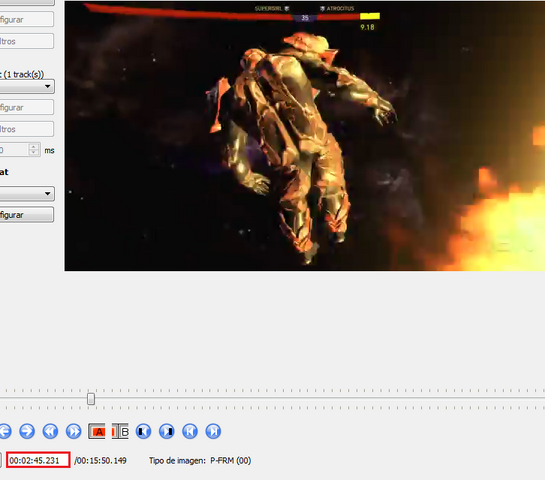Viewport: 545px width, 480px height.
Task: Increase the ms shift value with up arrow
Action: pyautogui.click(x=34, y=147)
